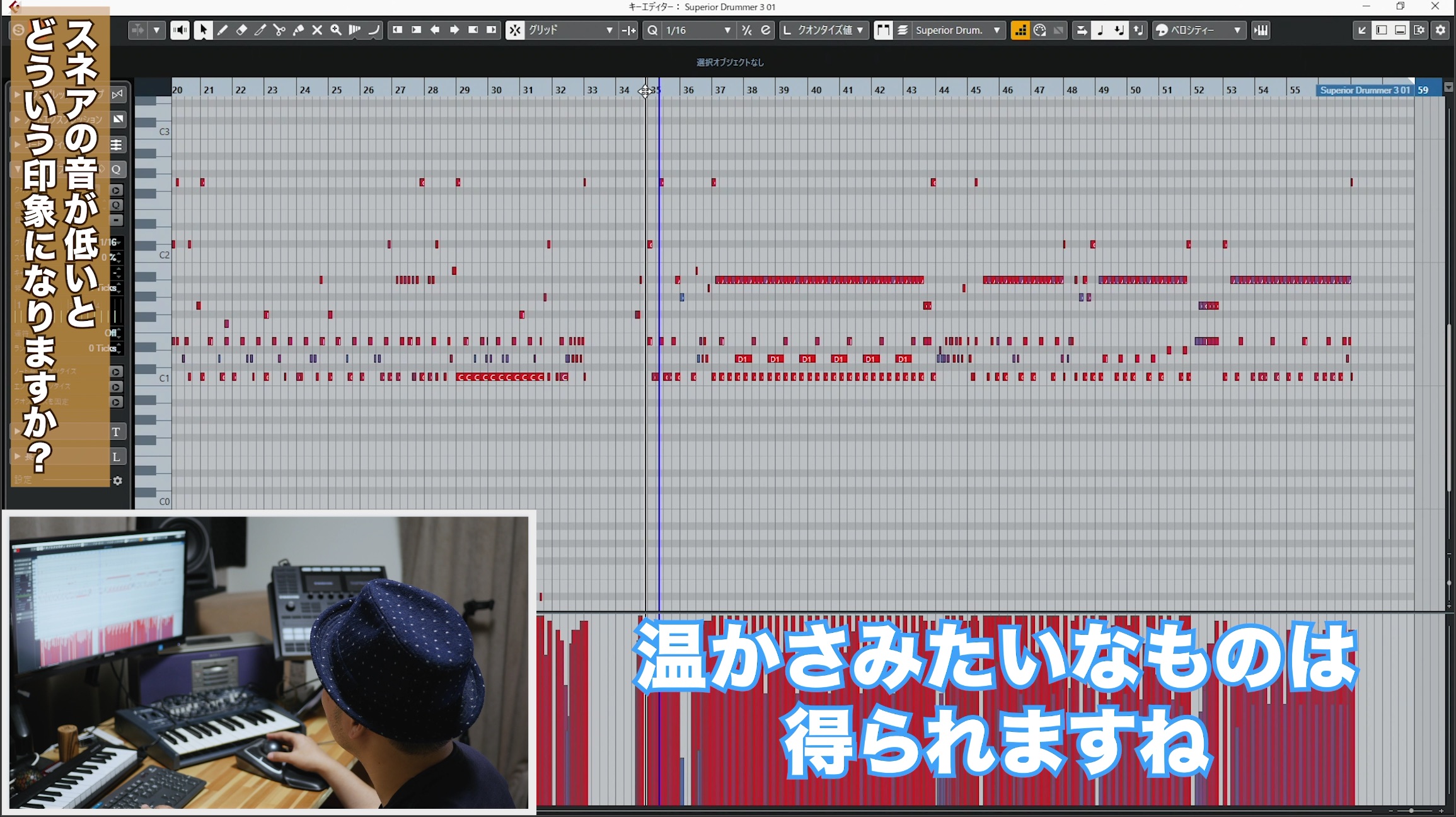Click bar 44 on the timeline ruler
Viewport: 1456px width, 817px height.
pos(944,90)
